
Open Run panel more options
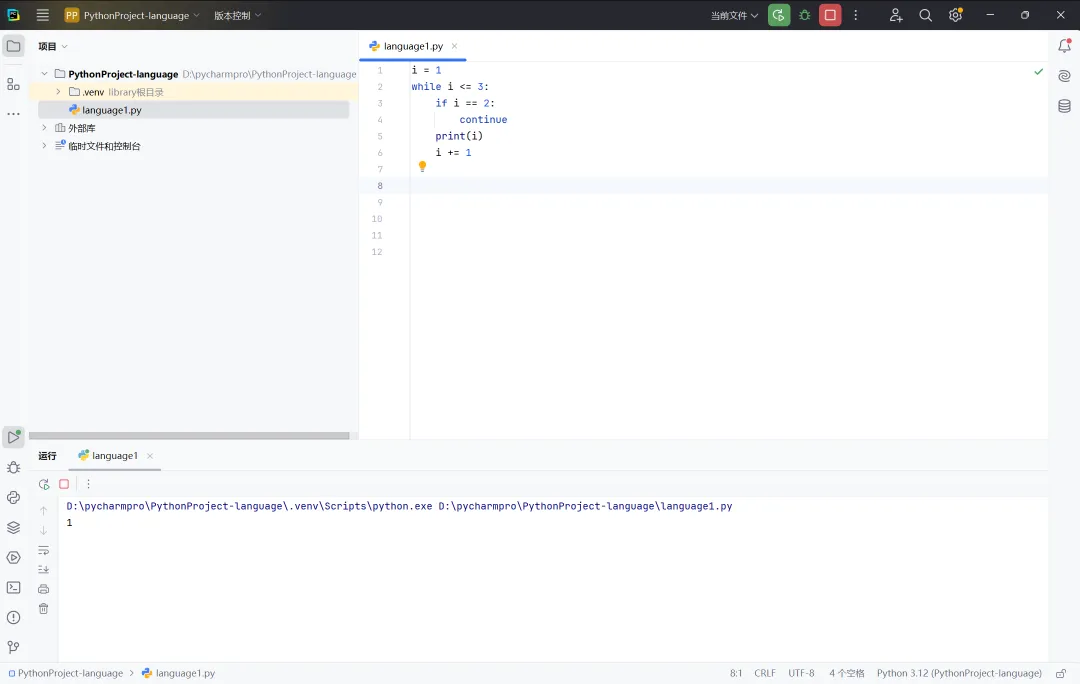pos(88,484)
